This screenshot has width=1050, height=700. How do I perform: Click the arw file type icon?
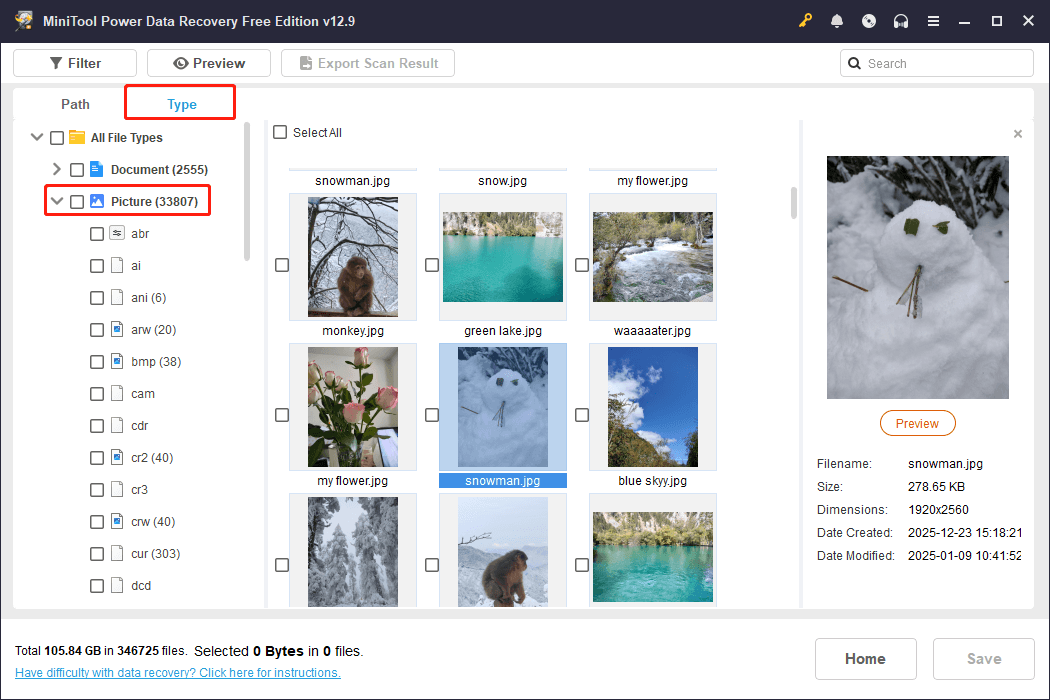tap(117, 330)
